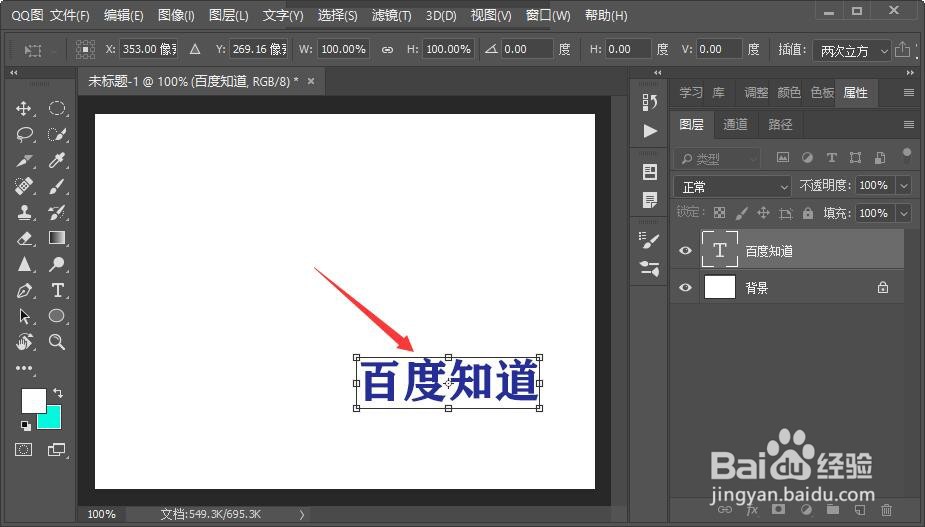Viewport: 925px width, 527px height.
Task: Close the 未标题-1 document tab
Action: [311, 81]
